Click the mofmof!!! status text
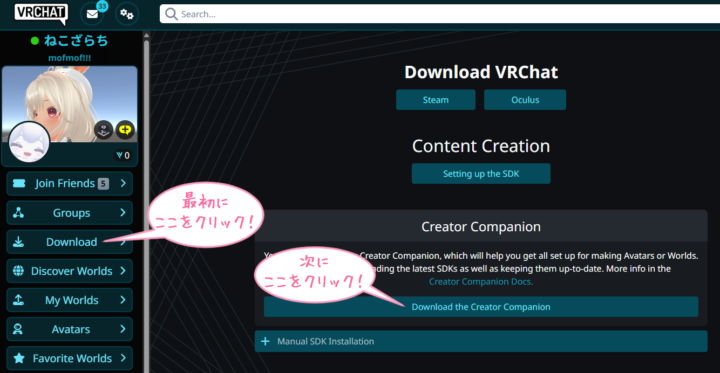Image resolution: width=720 pixels, height=373 pixels. coord(69,58)
